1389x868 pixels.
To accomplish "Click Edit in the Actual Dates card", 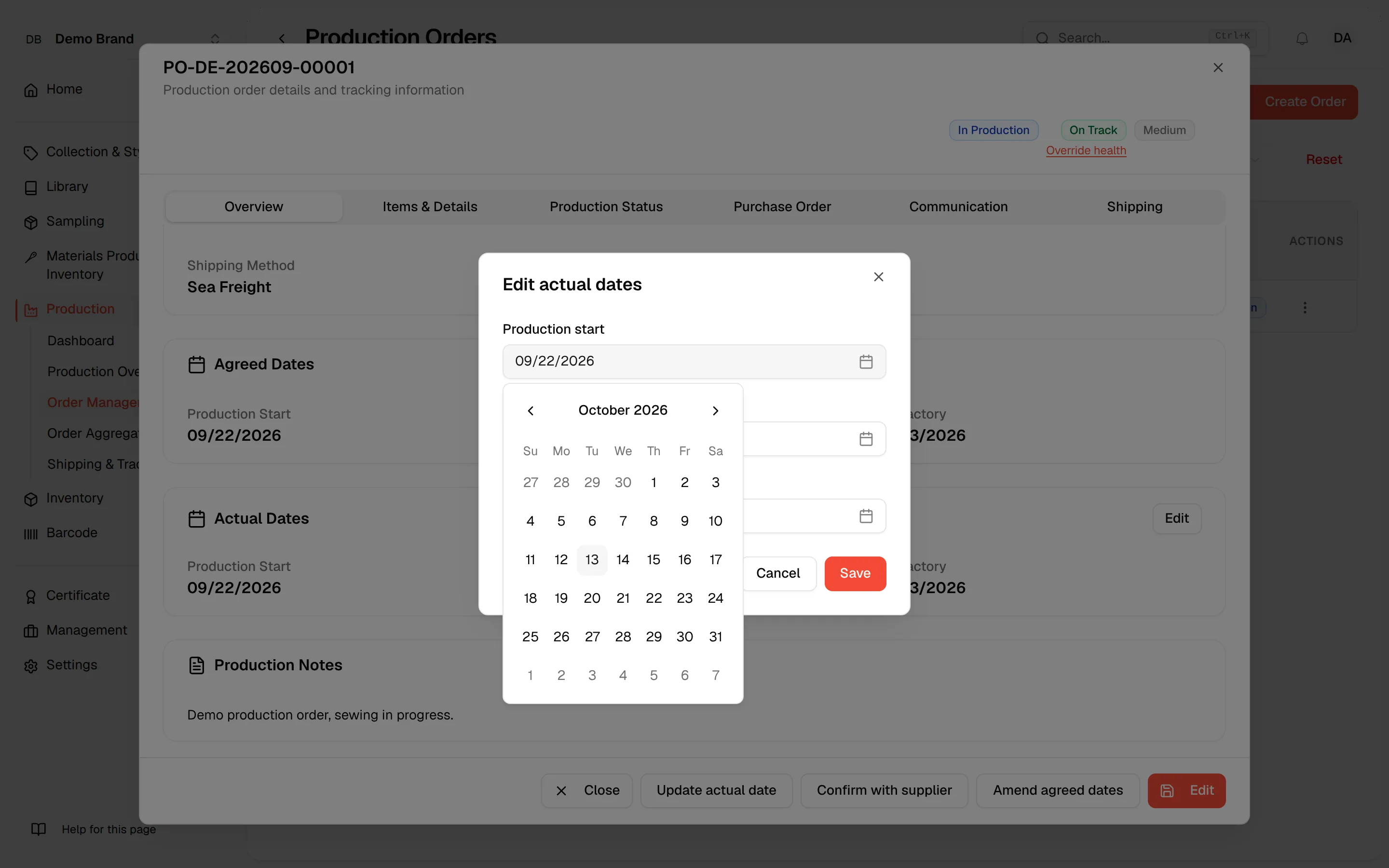I will (1177, 518).
